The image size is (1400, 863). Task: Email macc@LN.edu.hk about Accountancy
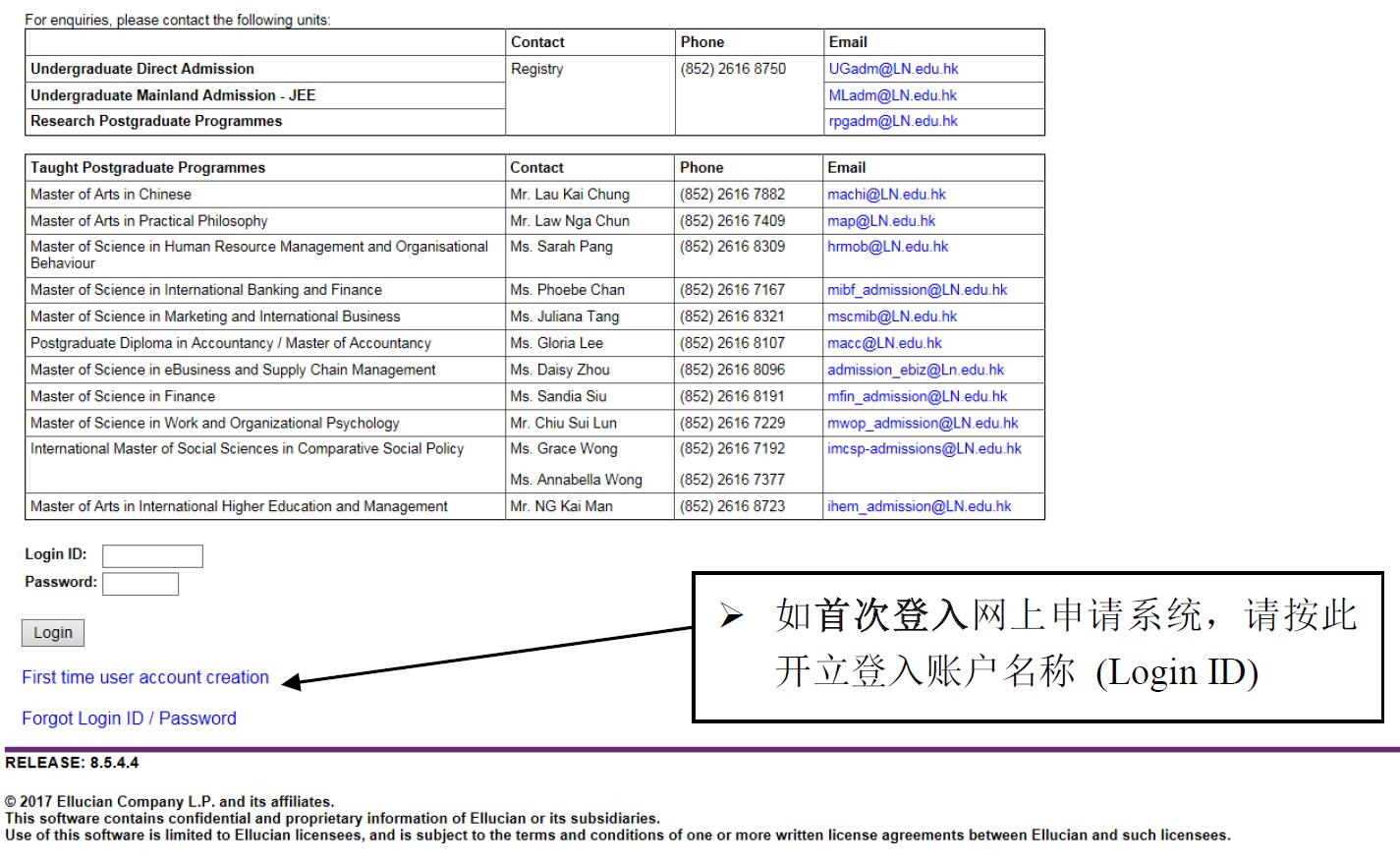click(x=884, y=343)
